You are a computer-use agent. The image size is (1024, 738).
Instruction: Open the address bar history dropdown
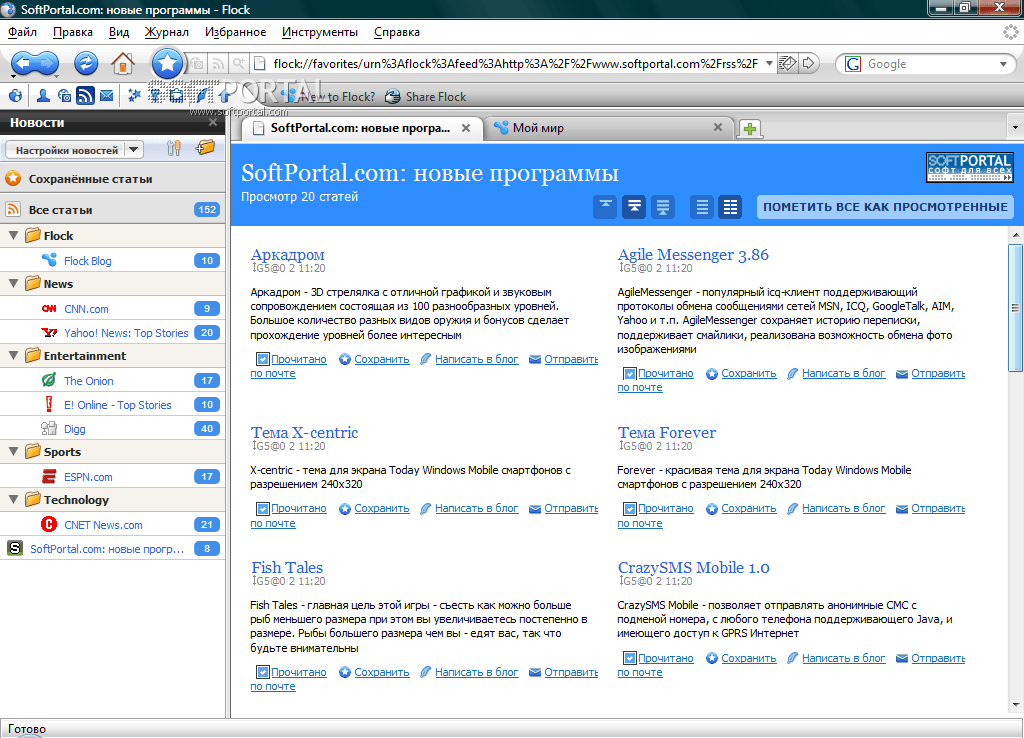tap(769, 63)
